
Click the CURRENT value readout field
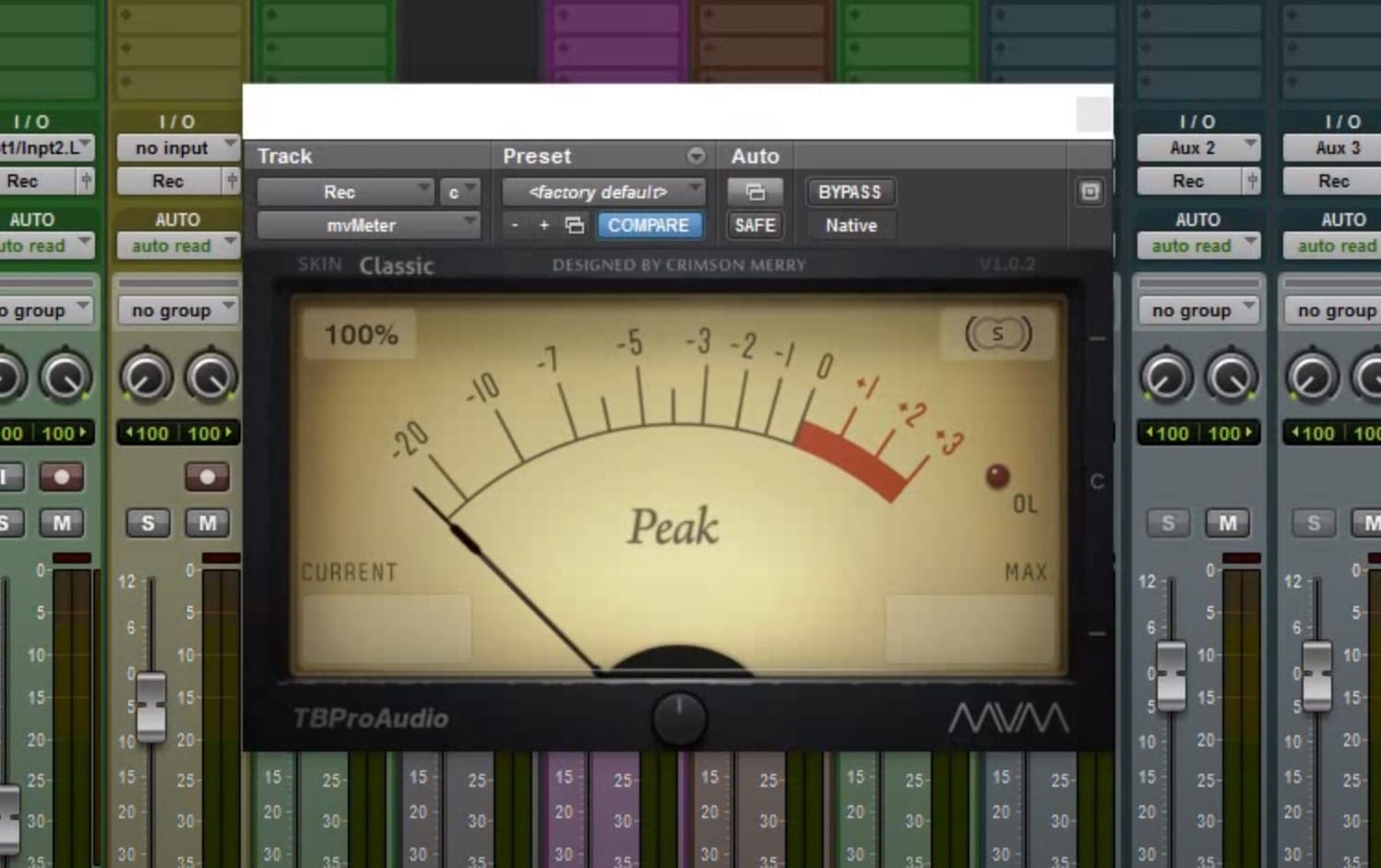(387, 627)
